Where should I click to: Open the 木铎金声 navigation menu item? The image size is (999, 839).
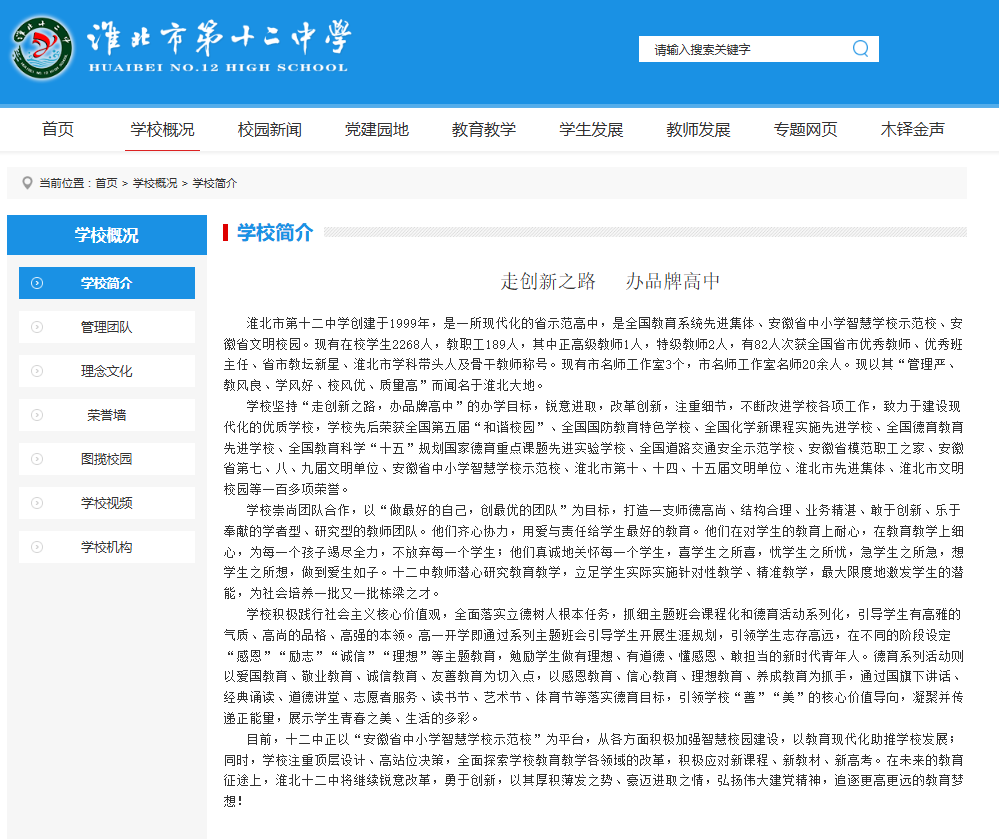click(912, 129)
